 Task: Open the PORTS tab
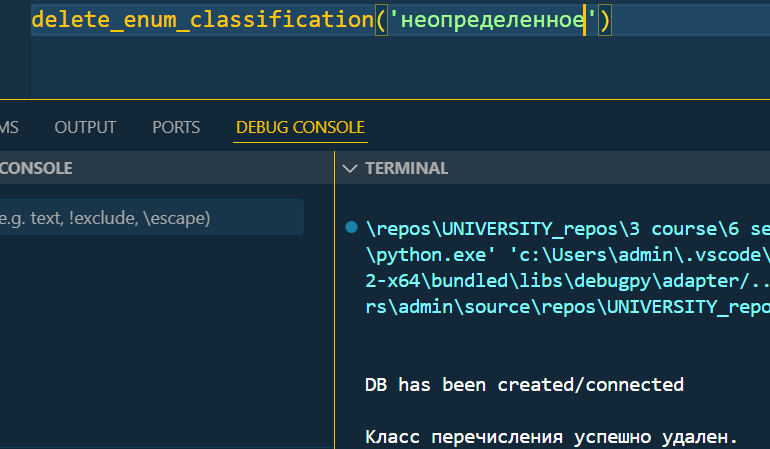click(x=176, y=127)
